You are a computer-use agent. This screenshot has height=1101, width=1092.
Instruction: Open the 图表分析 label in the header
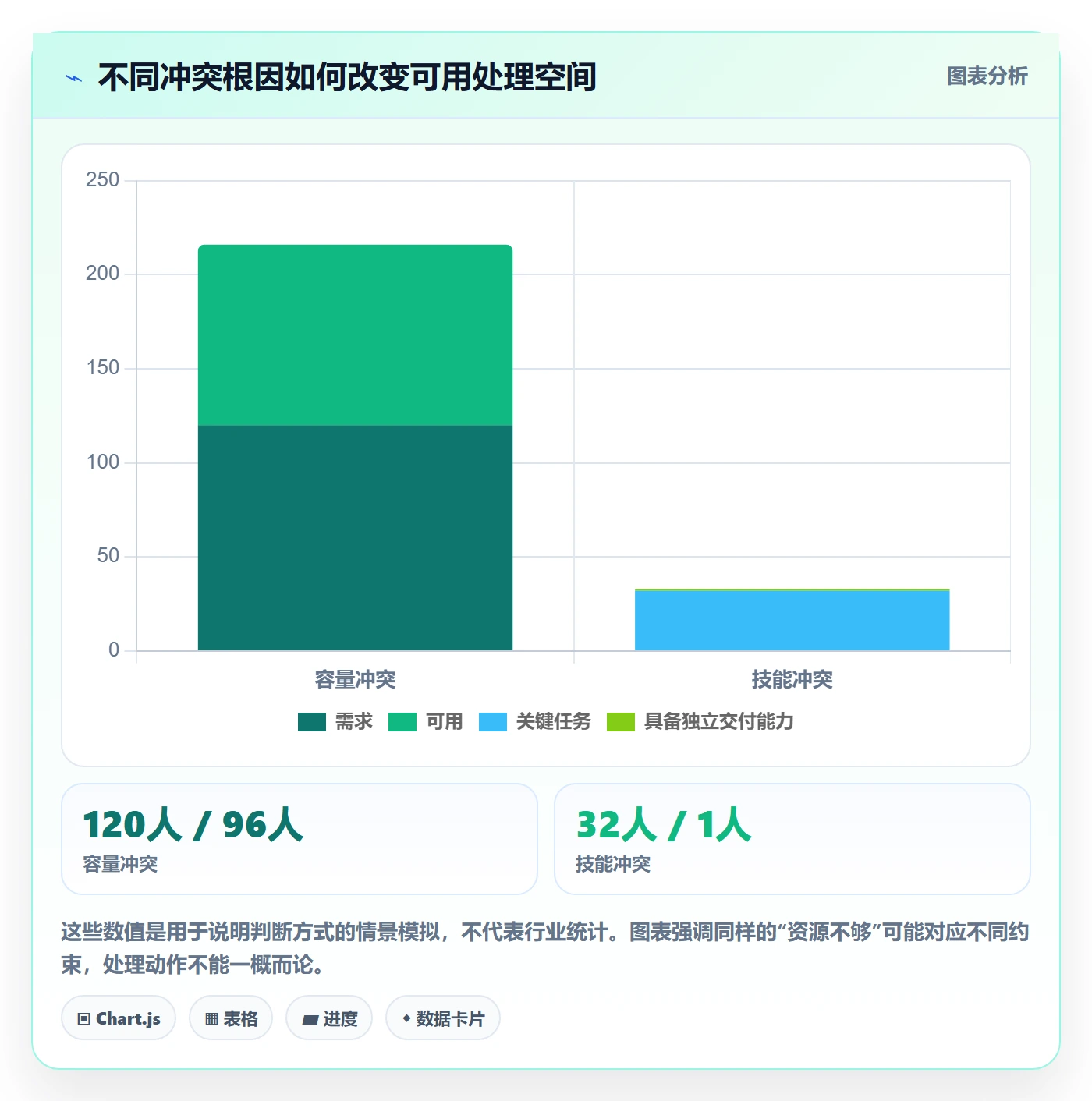click(987, 76)
